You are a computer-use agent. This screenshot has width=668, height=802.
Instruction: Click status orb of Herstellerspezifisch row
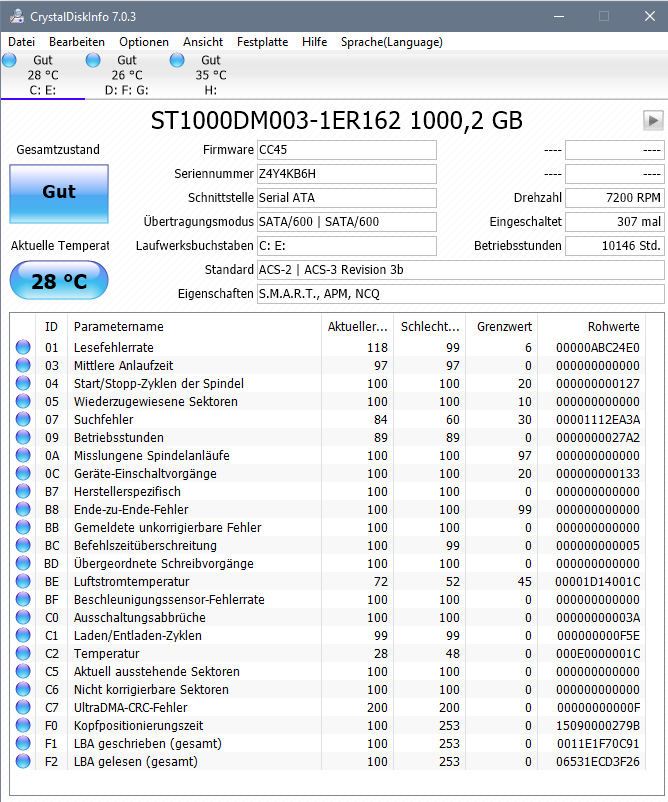(x=23, y=491)
